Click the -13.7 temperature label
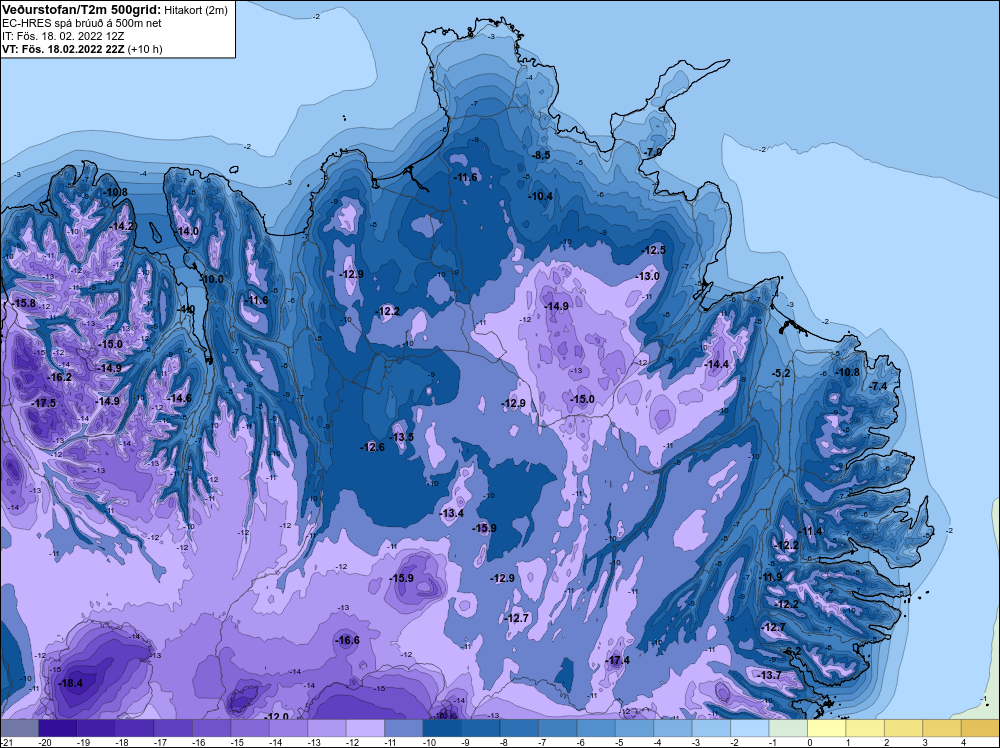Viewport: 1000px width, 748px height. (x=769, y=675)
